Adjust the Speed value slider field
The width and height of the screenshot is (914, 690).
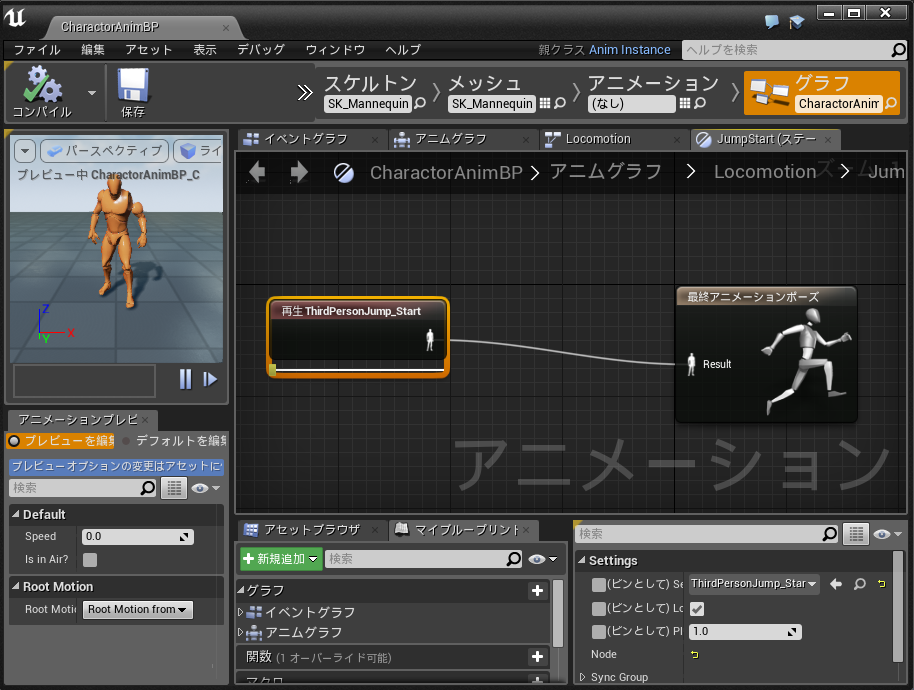pos(138,537)
